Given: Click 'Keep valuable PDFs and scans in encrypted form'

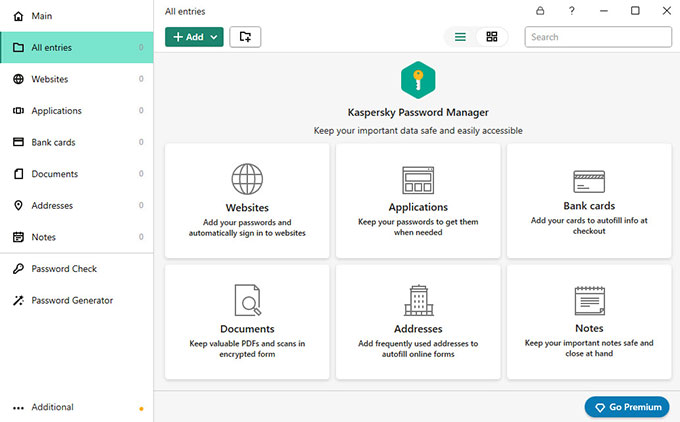Looking at the screenshot, I should 247,349.
